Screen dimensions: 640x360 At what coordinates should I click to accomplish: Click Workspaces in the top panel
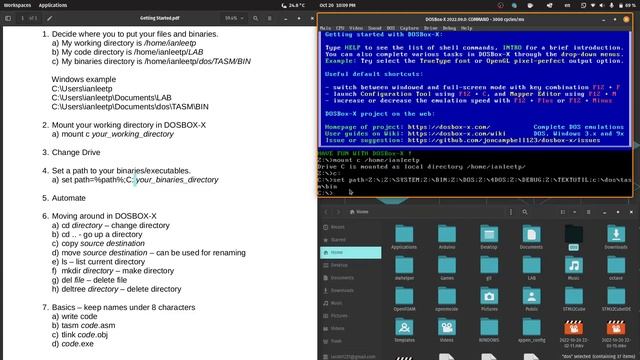18,5
